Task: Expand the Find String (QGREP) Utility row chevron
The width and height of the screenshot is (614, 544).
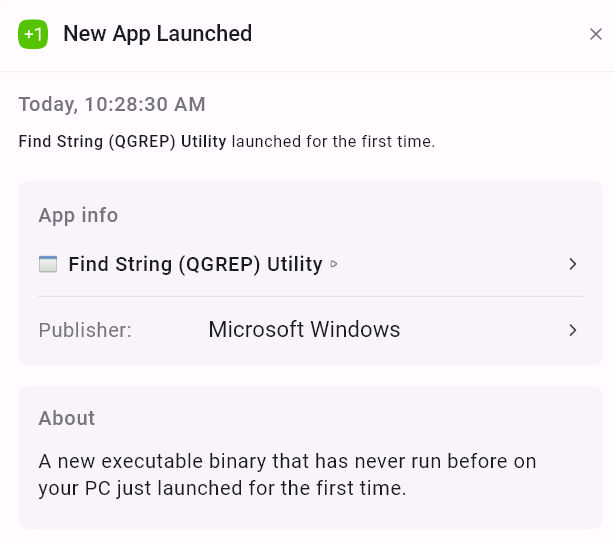Action: [x=573, y=264]
